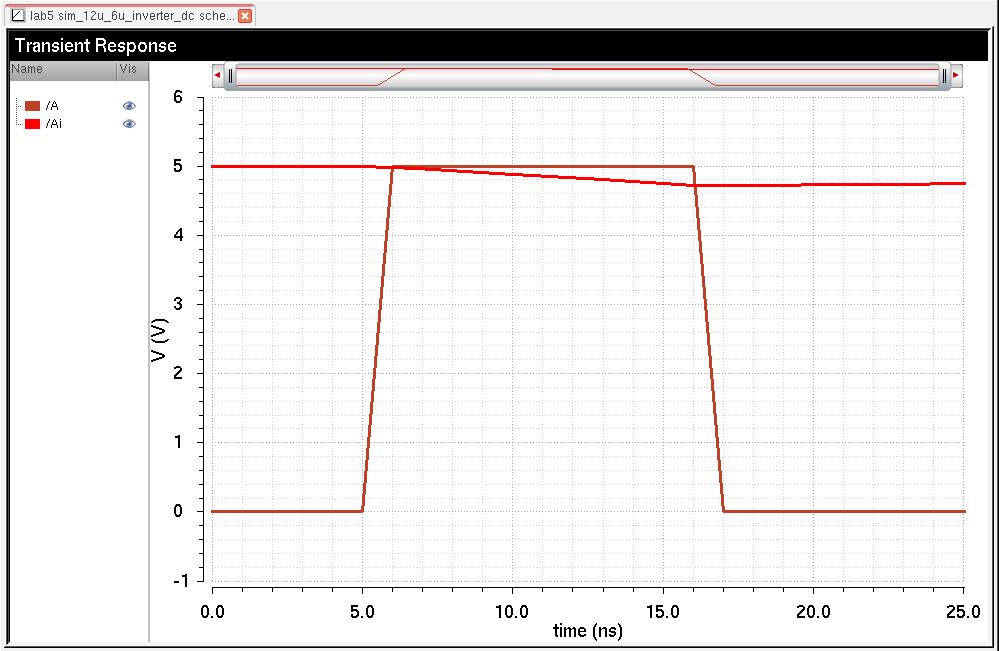The image size is (999, 651).
Task: Click the 15.0 tick on time axis
Action: [663, 612]
